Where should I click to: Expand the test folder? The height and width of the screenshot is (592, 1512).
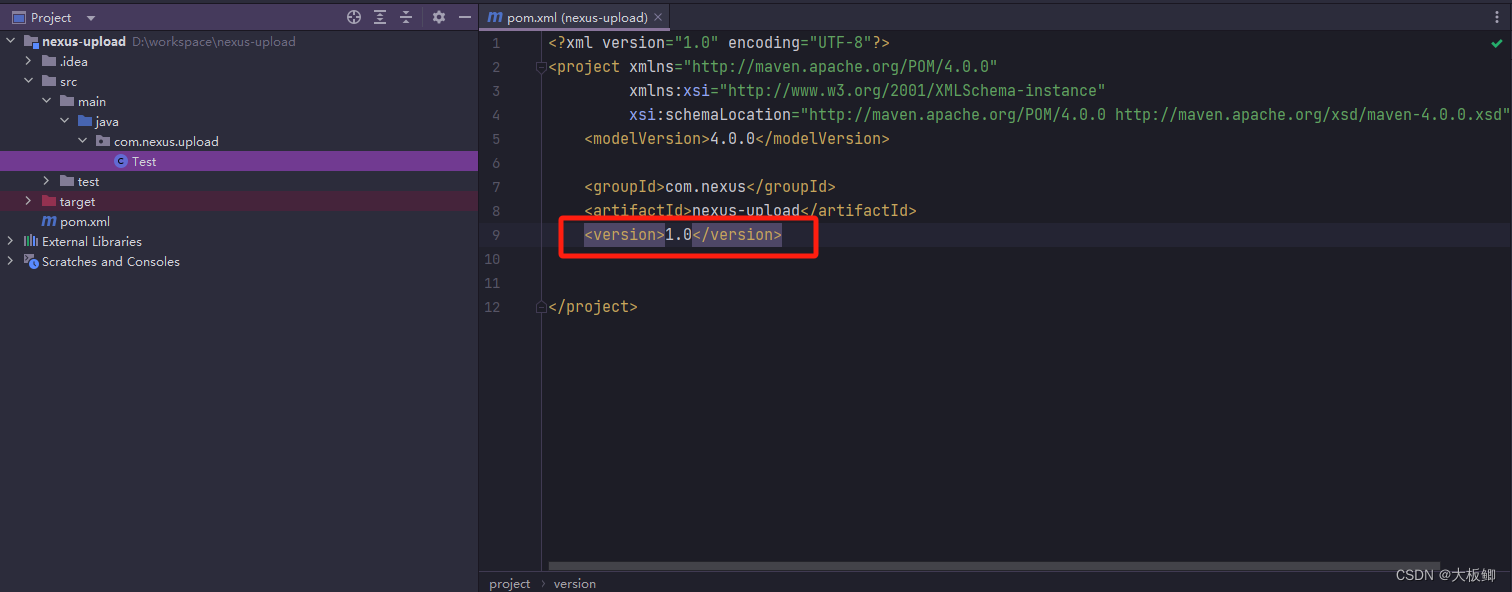point(47,181)
